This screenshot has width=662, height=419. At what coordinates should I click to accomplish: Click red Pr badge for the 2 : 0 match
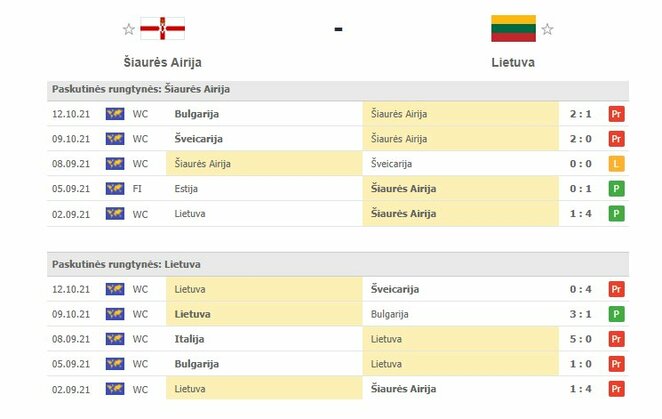point(617,139)
